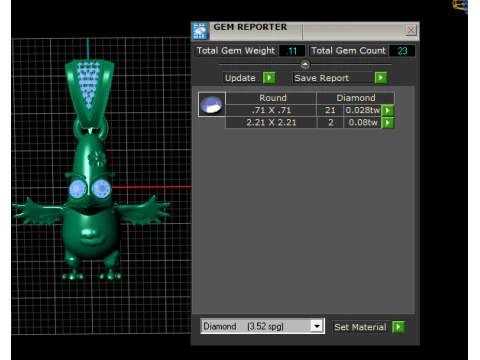The width and height of the screenshot is (480, 360).
Task: Click the Gem Reporter logo icon
Action: (x=200, y=31)
